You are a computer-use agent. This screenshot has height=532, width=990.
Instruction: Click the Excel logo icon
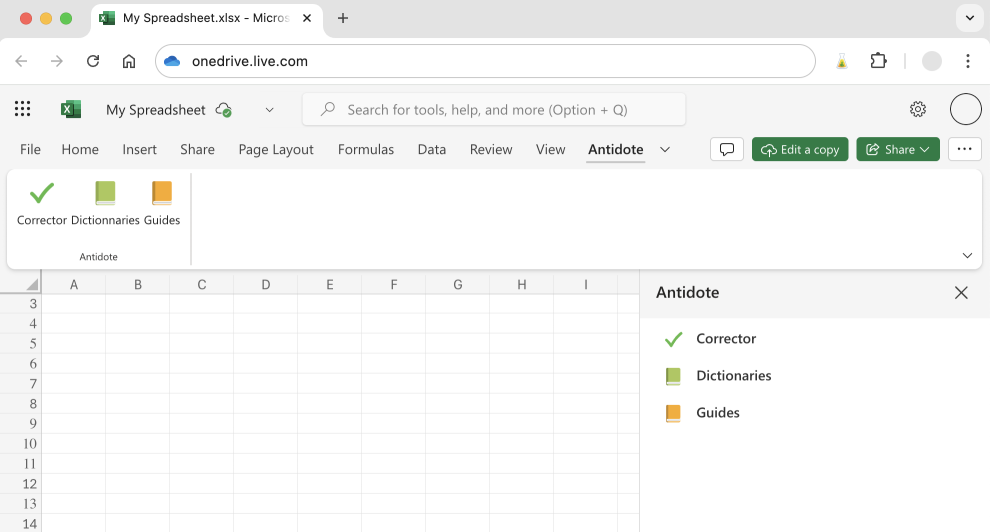71,110
